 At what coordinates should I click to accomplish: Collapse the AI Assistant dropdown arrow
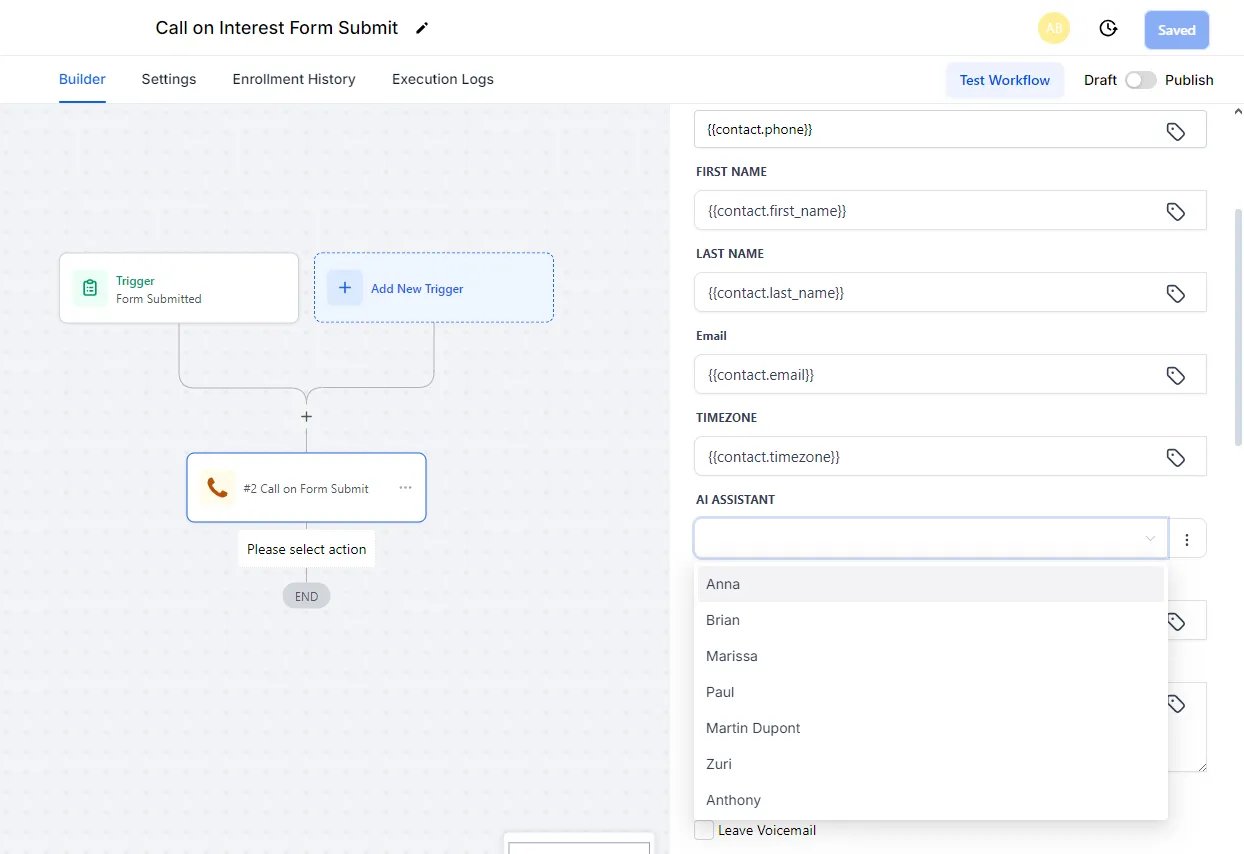coord(1150,539)
